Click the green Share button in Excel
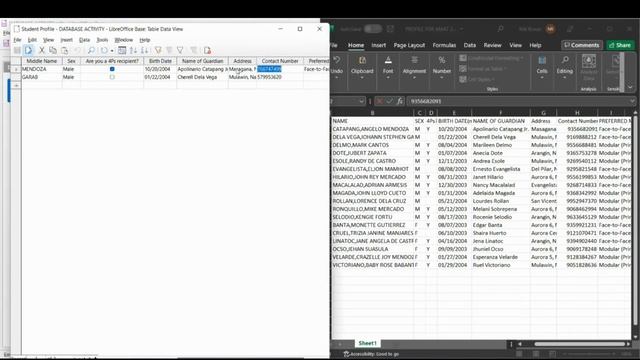 pos(620,45)
